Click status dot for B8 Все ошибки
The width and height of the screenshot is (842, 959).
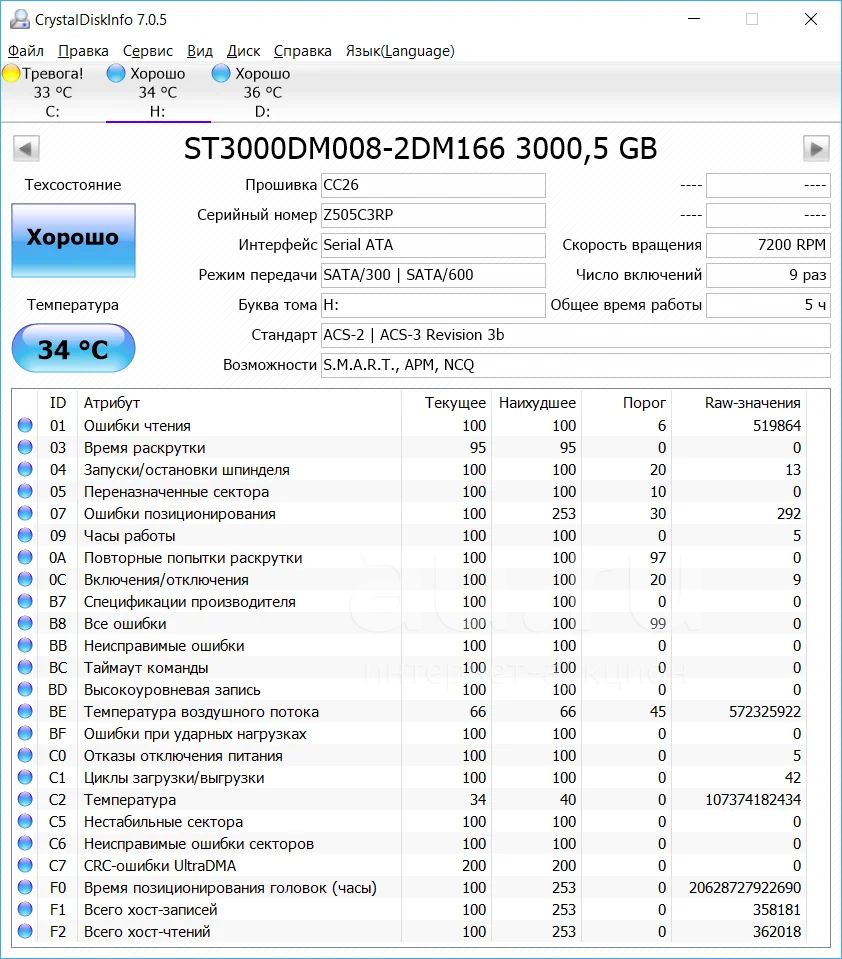(x=25, y=623)
